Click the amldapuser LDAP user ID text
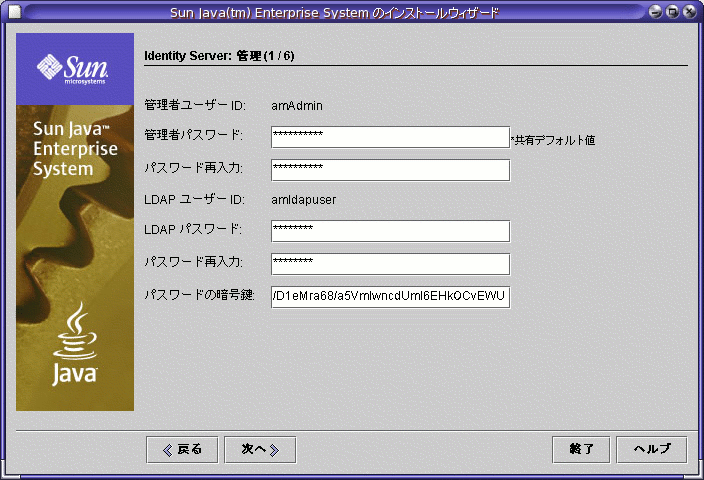Screen dimensions: 704x480 pos(304,200)
